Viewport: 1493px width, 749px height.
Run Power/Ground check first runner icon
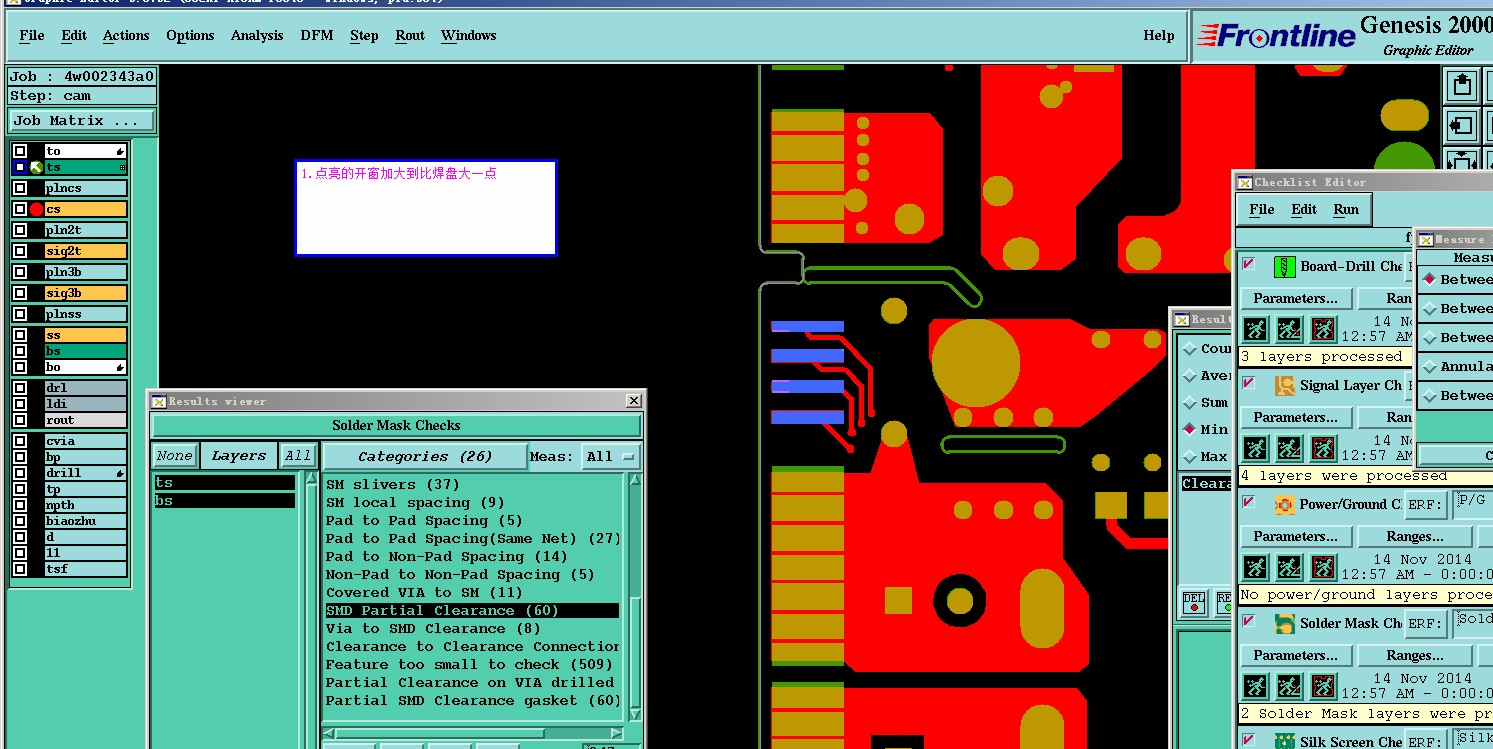pyautogui.click(x=1256, y=567)
